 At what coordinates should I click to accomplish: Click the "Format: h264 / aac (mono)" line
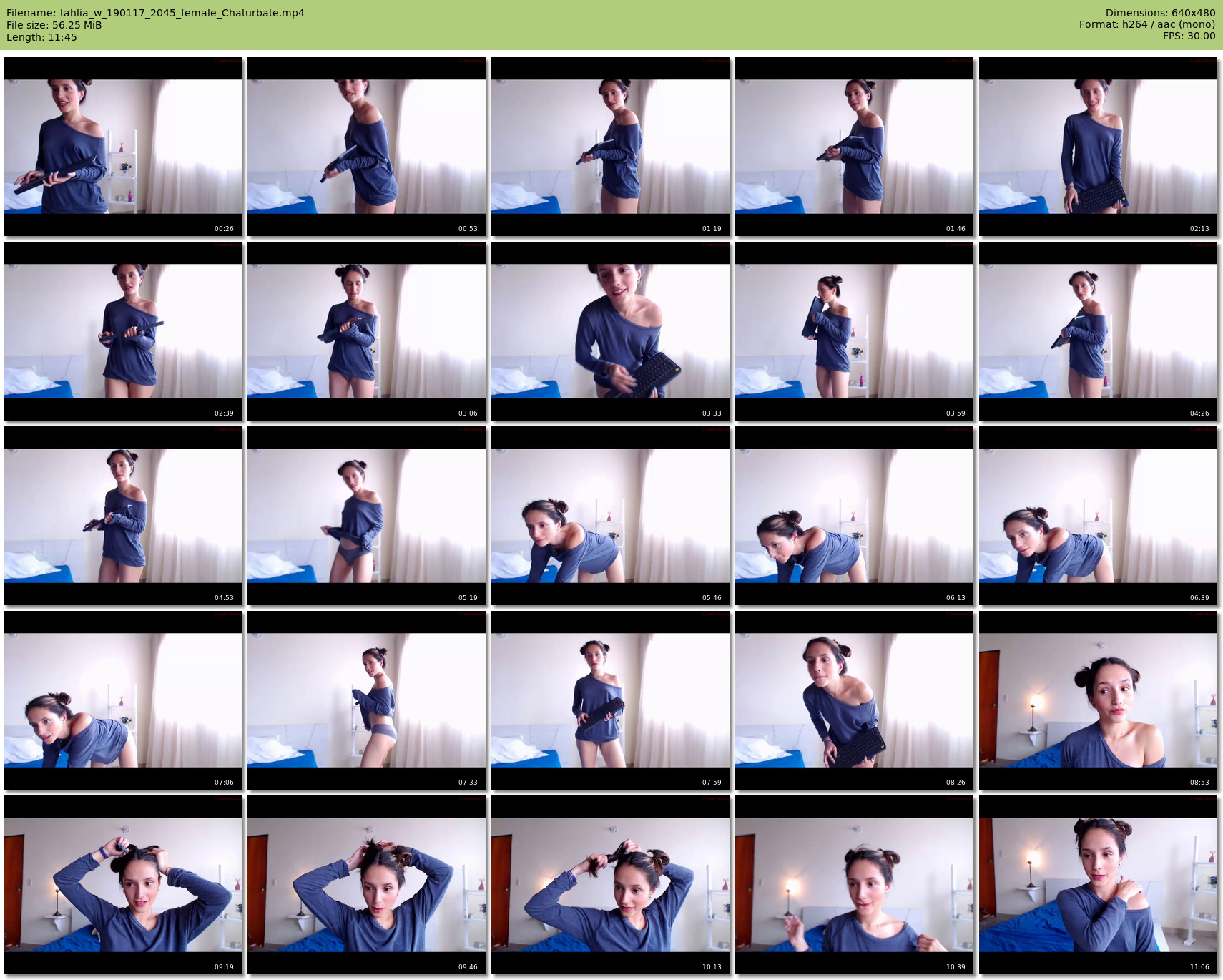tap(1147, 24)
